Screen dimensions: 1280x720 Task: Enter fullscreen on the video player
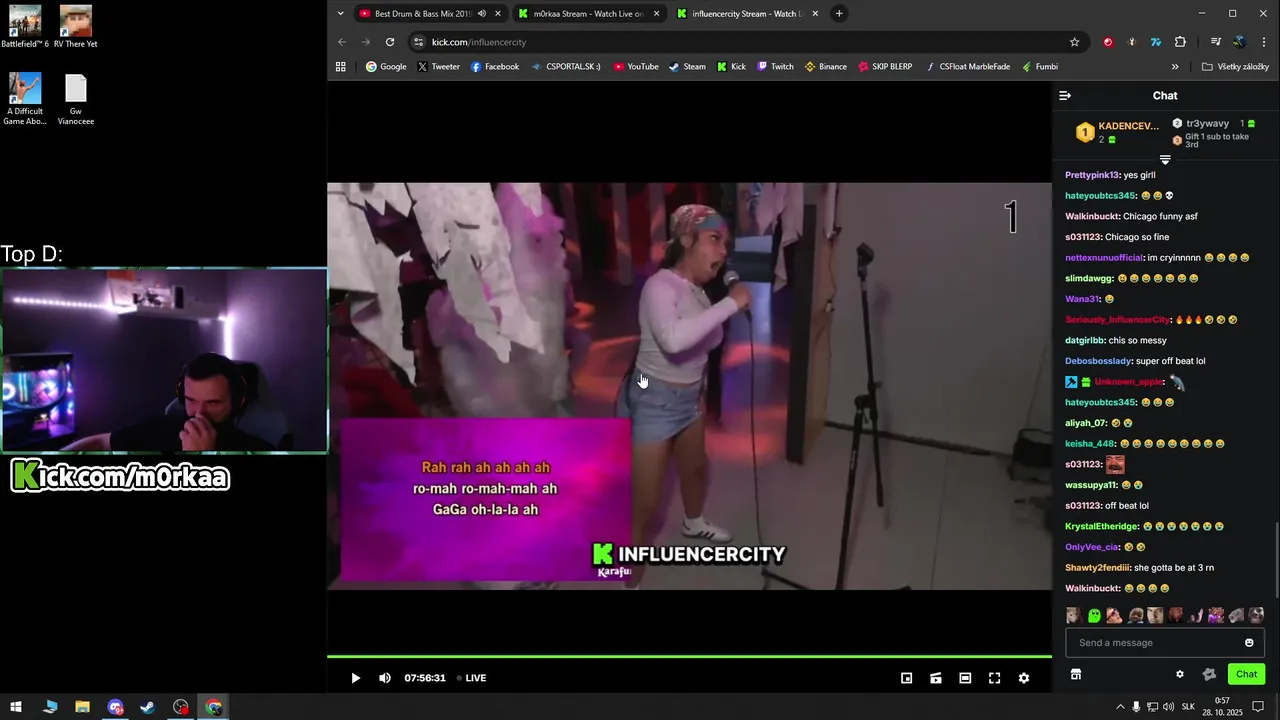(994, 678)
